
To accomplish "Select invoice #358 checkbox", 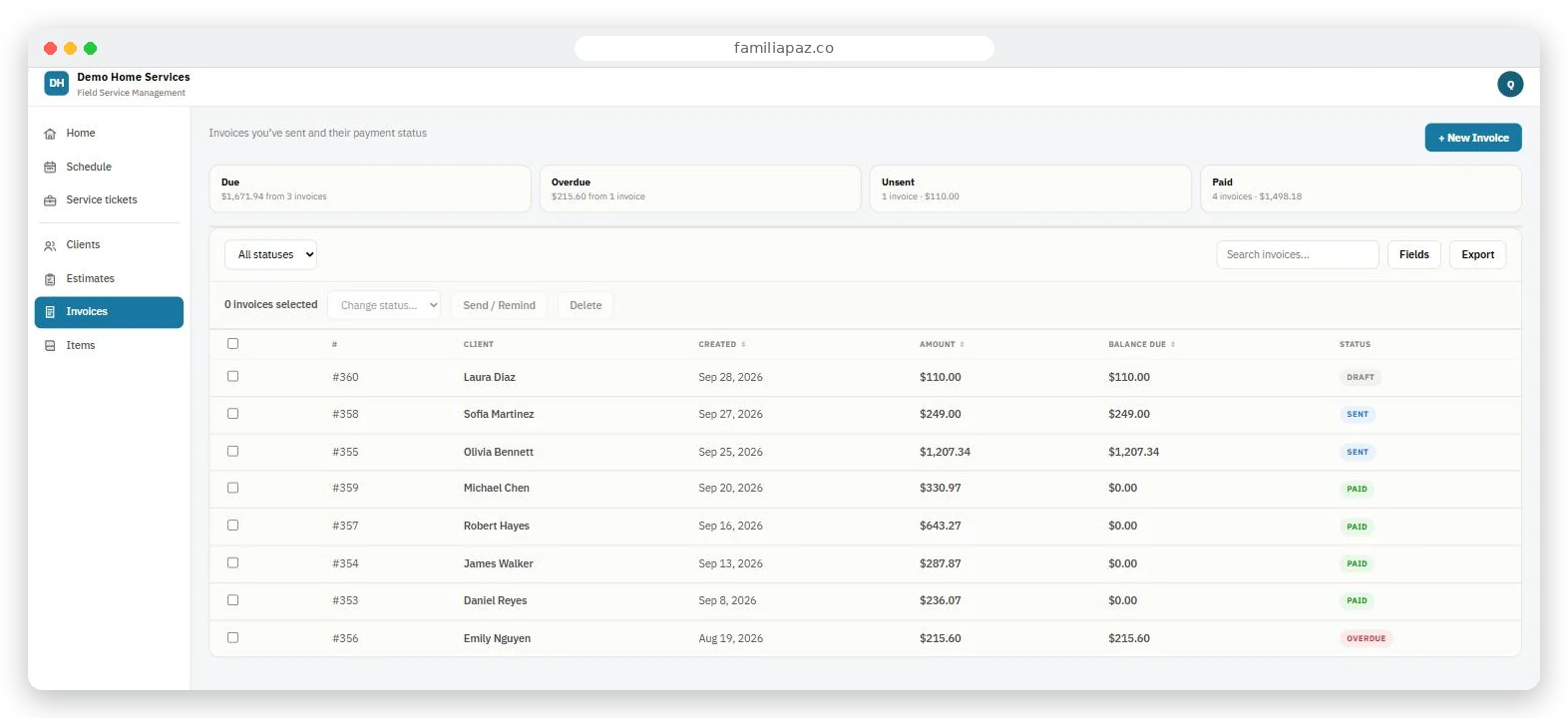I will (x=232, y=413).
